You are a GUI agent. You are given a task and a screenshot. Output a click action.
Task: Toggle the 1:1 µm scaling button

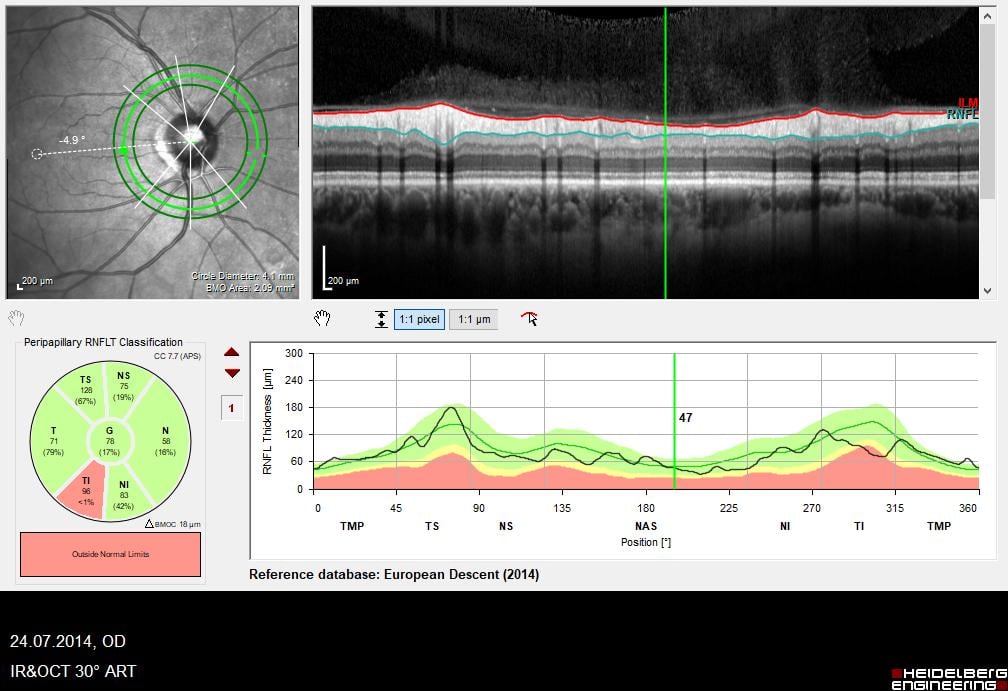473,320
